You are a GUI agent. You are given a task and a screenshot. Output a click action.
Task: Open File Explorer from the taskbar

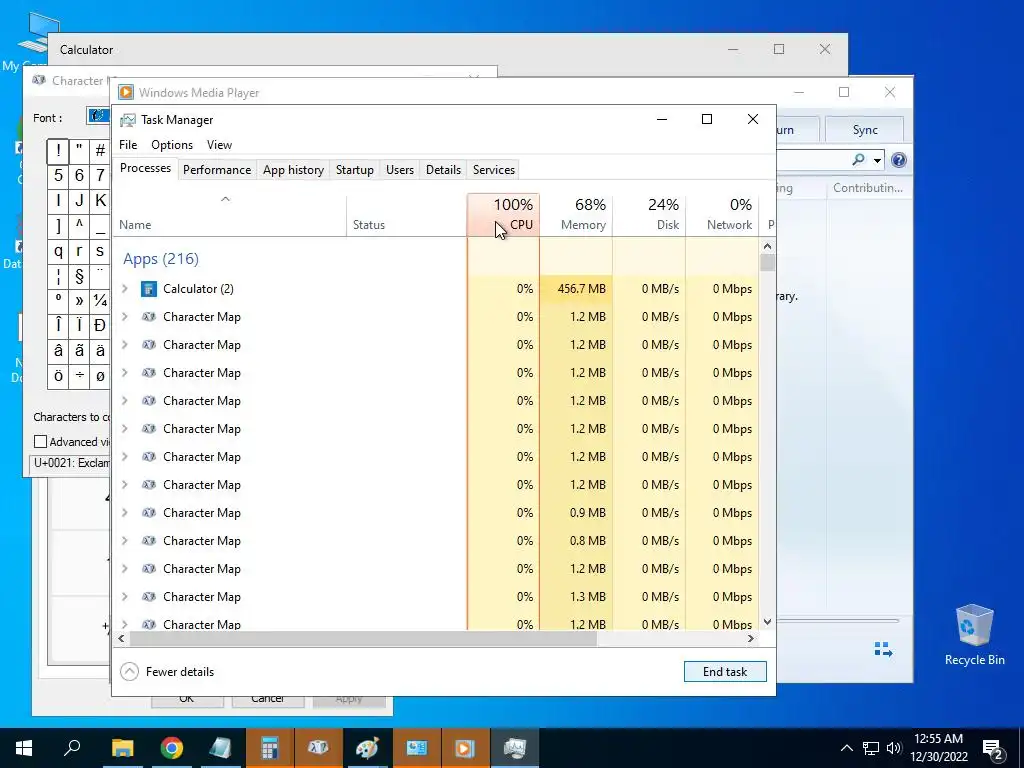(x=122, y=748)
